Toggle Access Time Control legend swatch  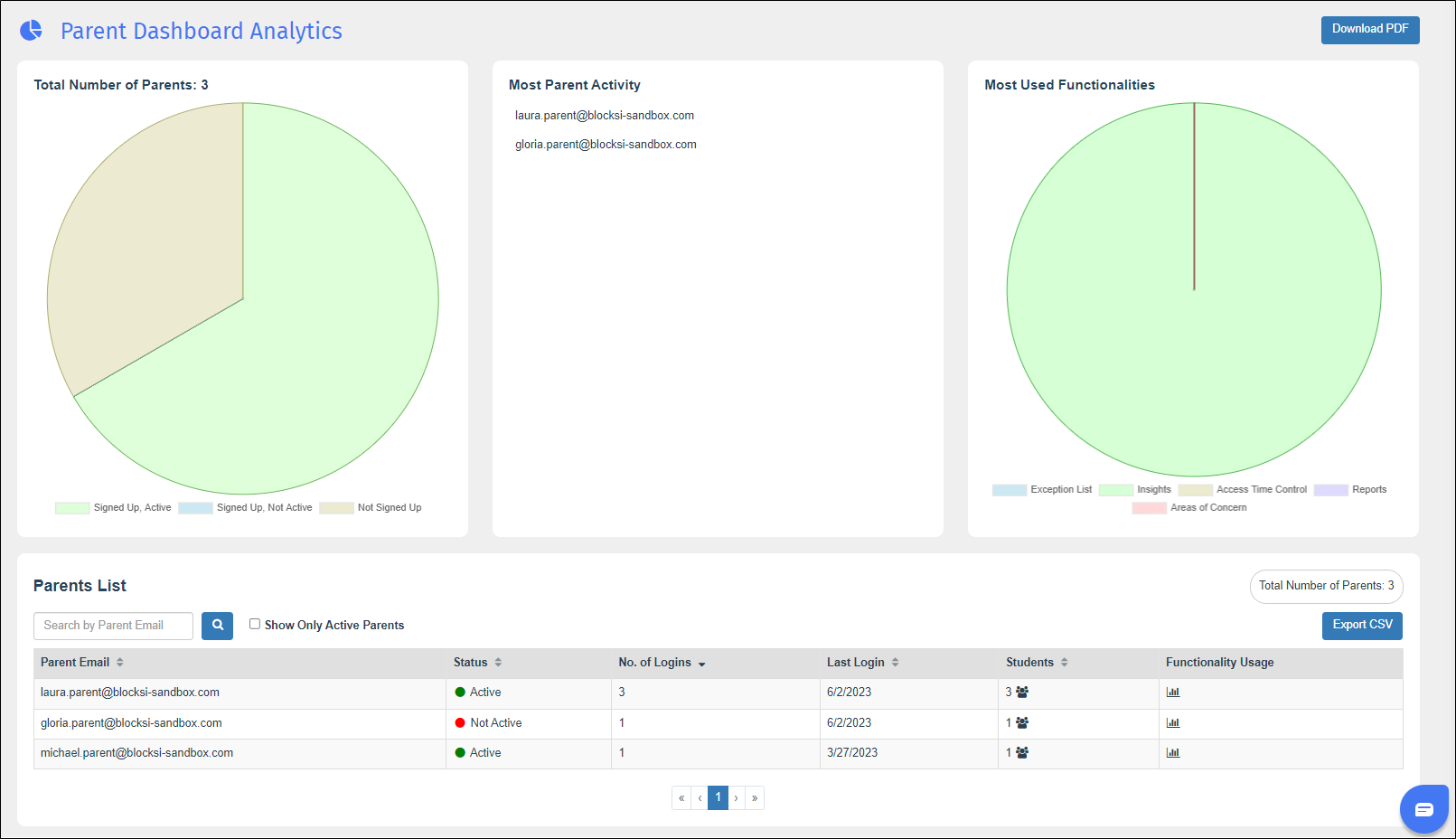click(x=1196, y=490)
